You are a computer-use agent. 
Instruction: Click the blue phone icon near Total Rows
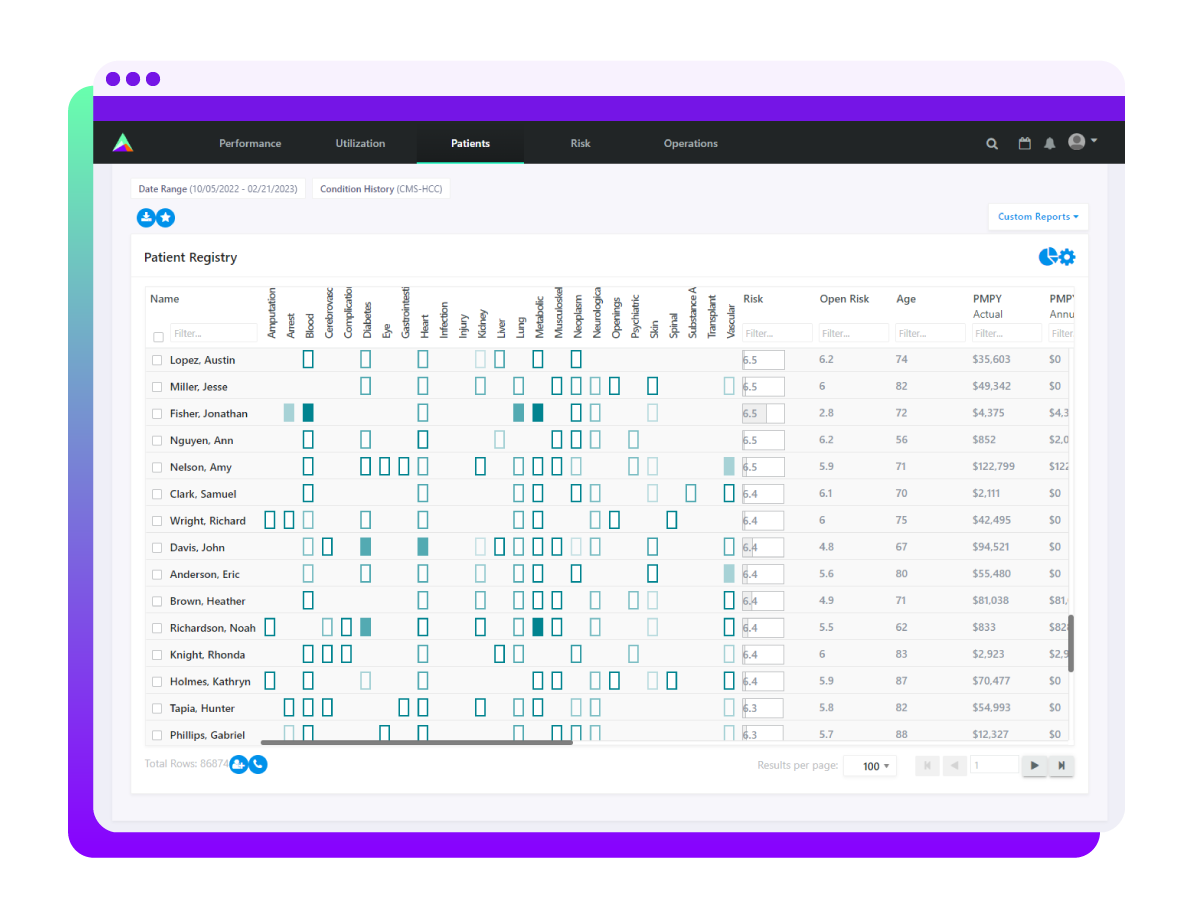(258, 765)
